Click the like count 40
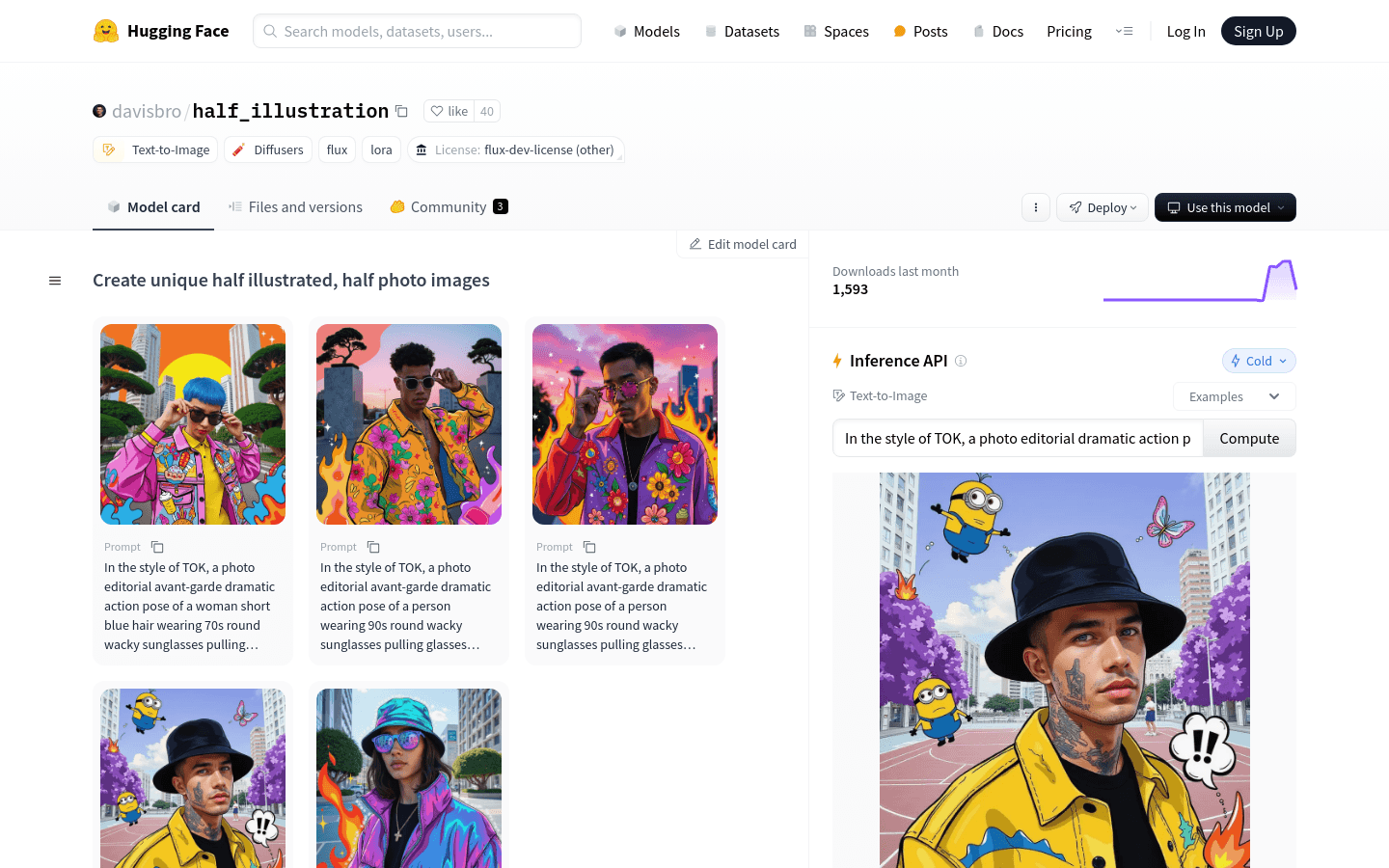This screenshot has height=868, width=1389. [487, 111]
